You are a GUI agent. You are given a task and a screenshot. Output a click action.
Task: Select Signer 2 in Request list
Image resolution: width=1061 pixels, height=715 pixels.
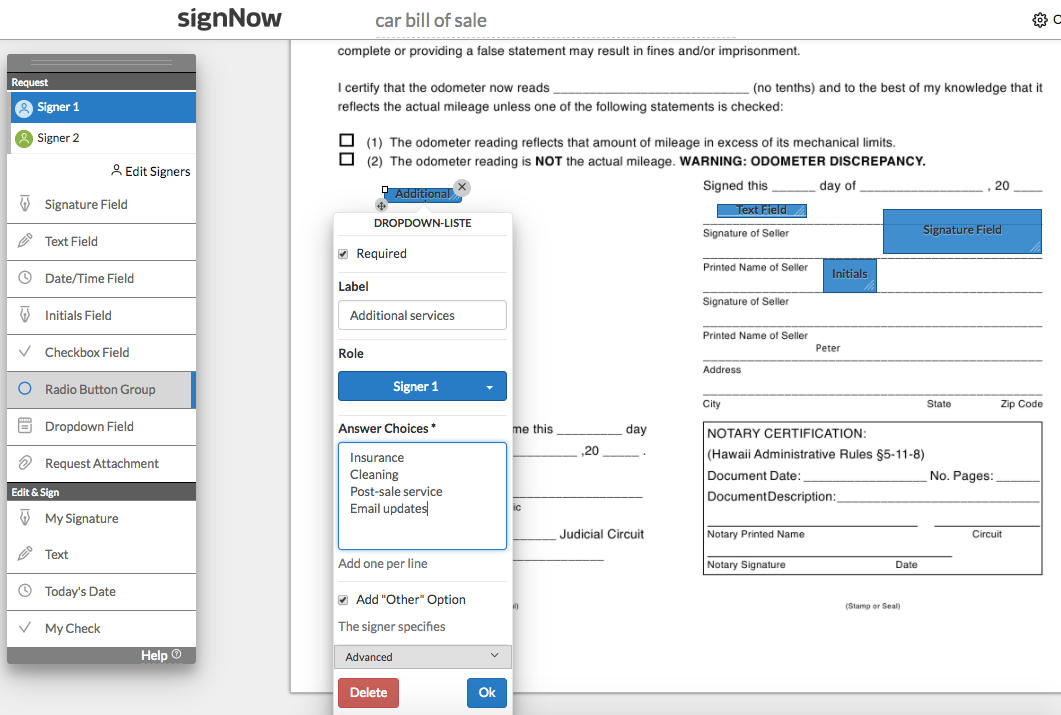pos(104,138)
